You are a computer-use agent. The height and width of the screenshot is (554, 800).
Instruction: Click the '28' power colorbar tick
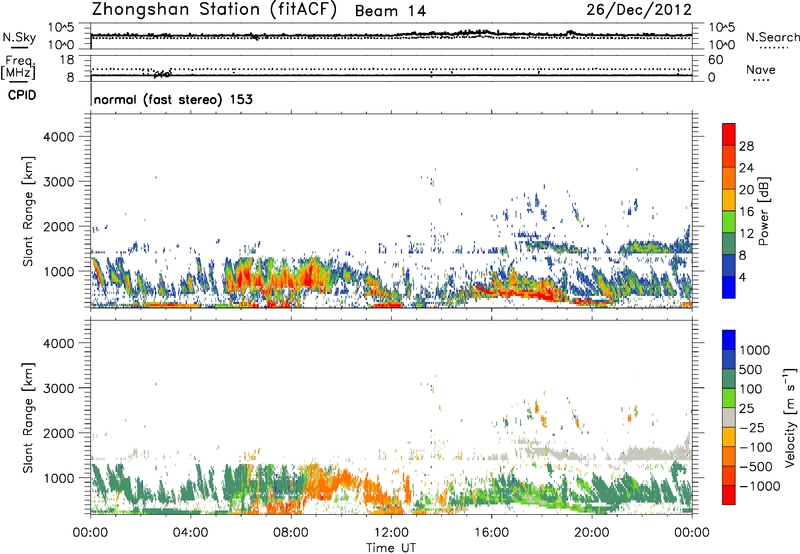pyautogui.click(x=746, y=146)
